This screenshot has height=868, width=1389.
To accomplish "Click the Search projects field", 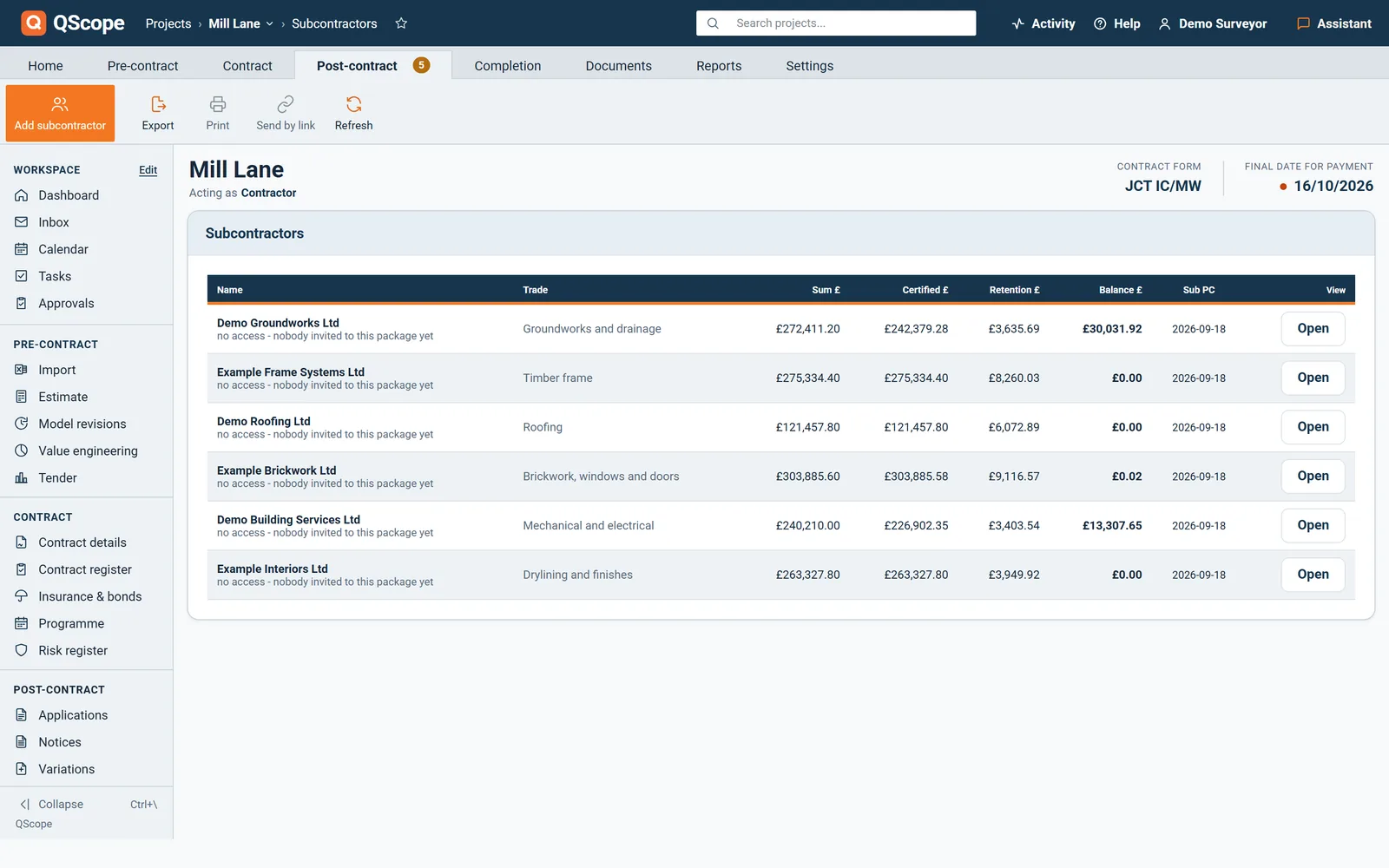I will pyautogui.click(x=836, y=23).
